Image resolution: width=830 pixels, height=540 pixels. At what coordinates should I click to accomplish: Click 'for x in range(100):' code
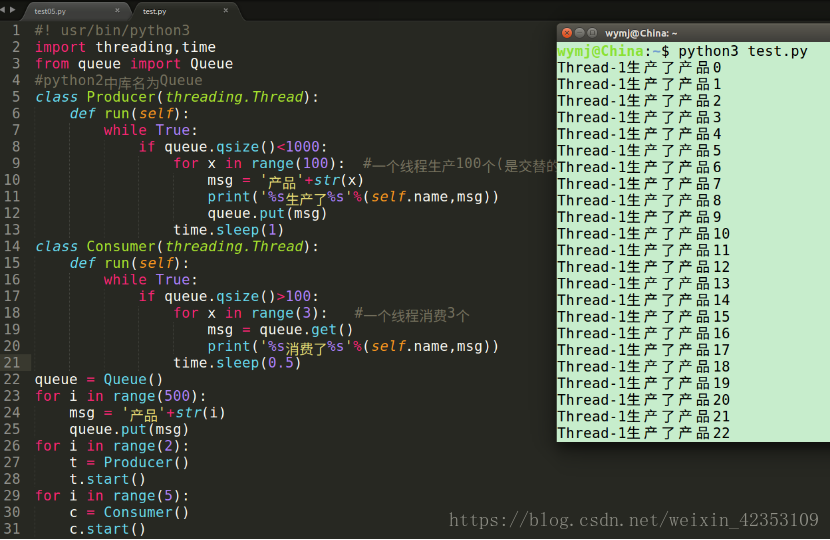coord(259,164)
